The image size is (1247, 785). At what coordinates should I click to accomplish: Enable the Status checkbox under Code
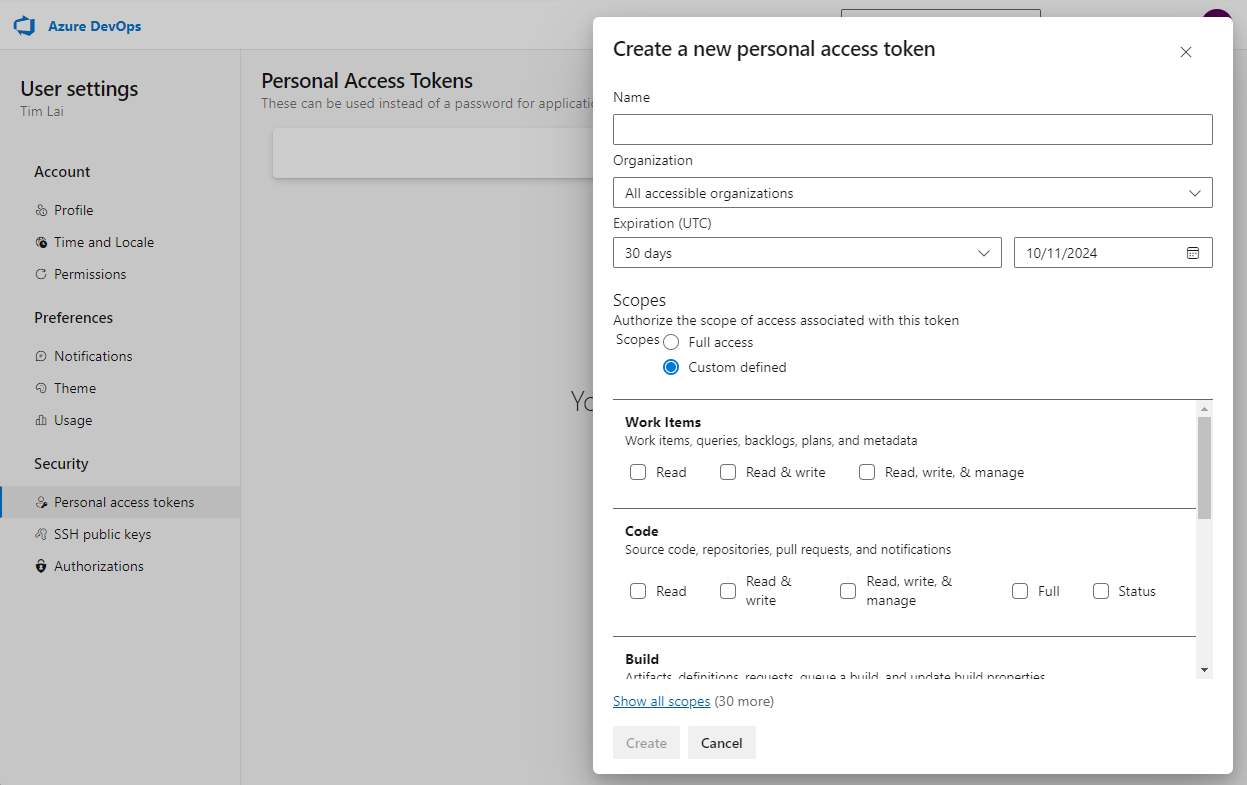(x=1101, y=591)
